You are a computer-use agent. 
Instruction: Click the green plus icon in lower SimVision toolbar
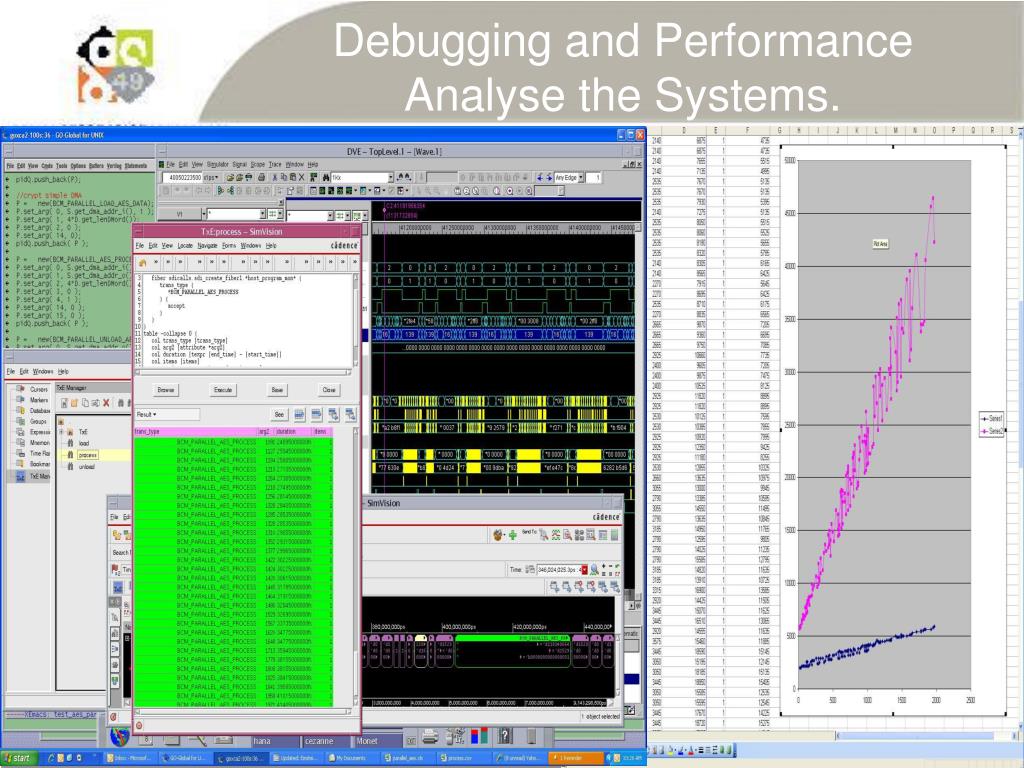coord(513,536)
